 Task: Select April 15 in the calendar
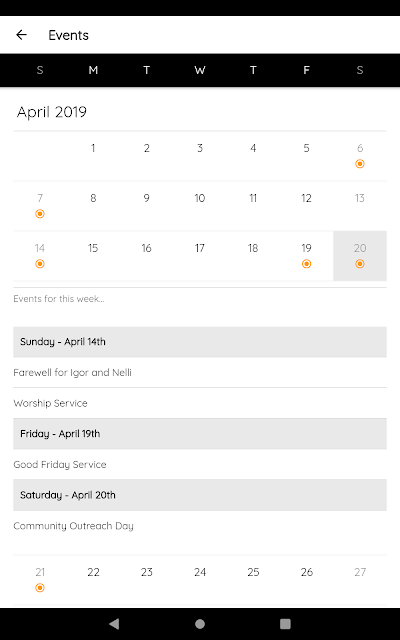[93, 256]
